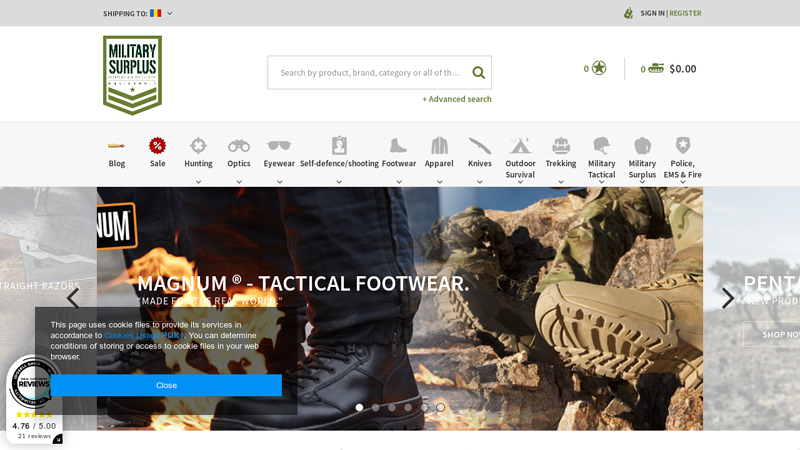Click the Blog bullet icon

pyautogui.click(x=116, y=146)
